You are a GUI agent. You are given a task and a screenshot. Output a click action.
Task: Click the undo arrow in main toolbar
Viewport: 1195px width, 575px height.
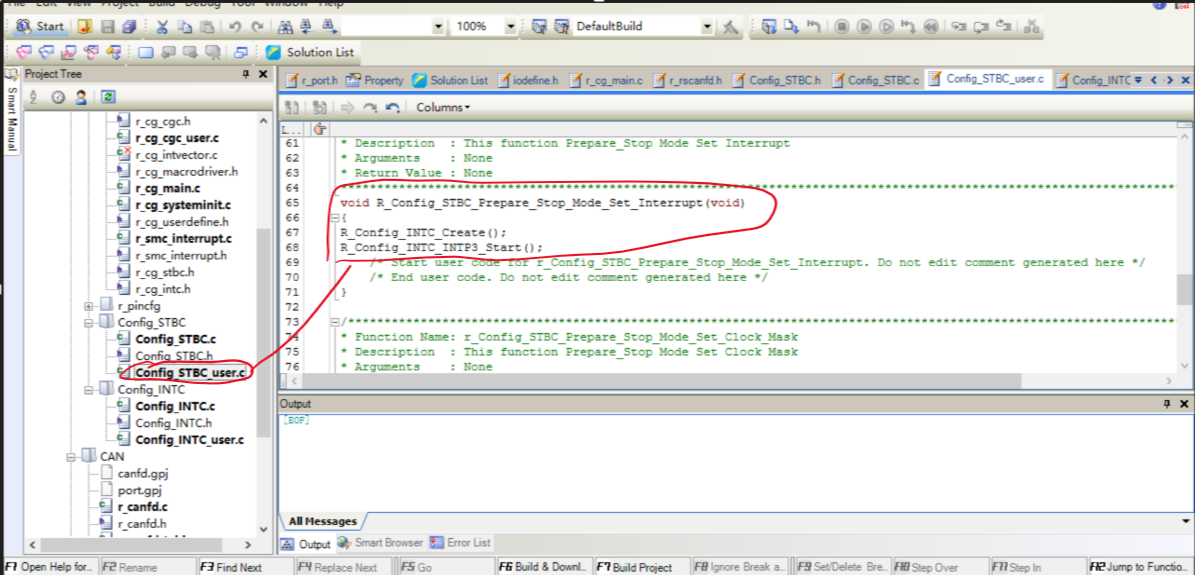pos(235,26)
